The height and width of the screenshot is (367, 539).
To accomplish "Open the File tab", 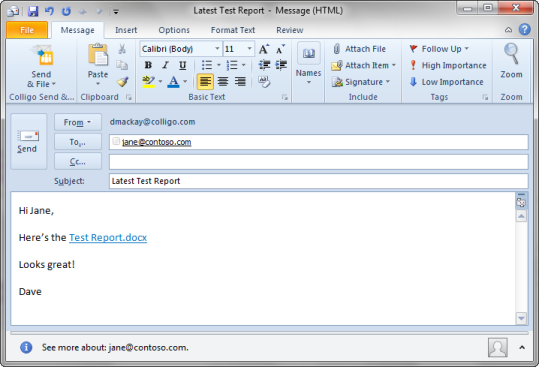I will point(27,30).
